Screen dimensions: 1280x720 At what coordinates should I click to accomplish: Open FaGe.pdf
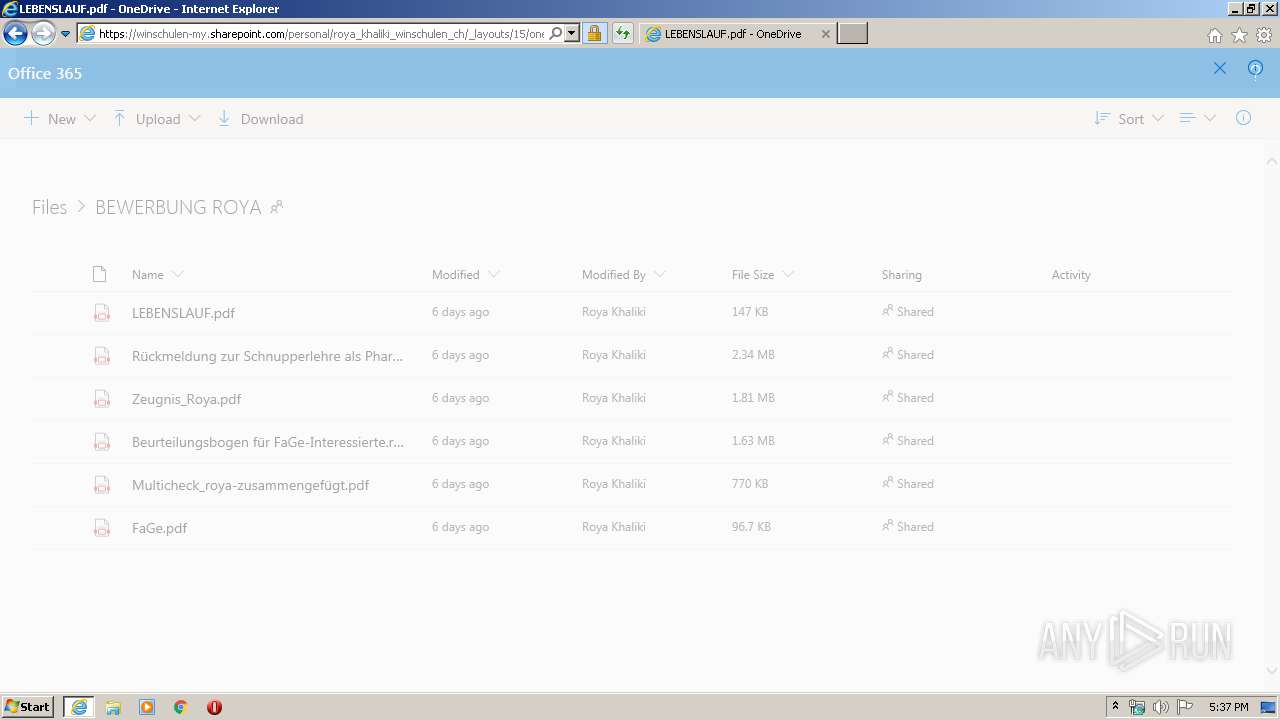[x=159, y=528]
